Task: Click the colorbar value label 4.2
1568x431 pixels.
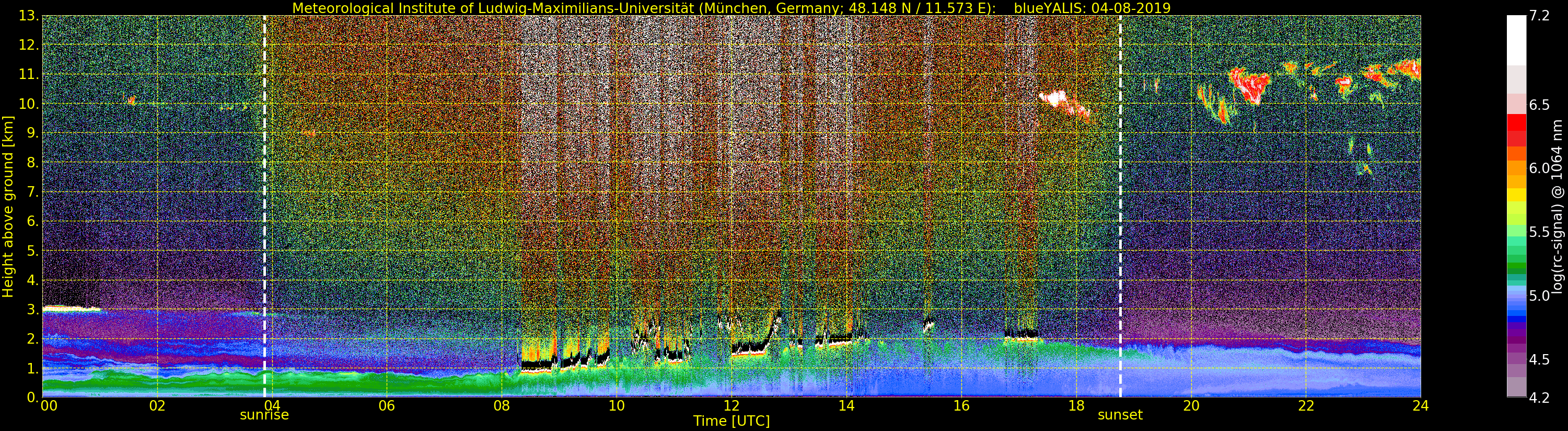Action: coord(1539,398)
